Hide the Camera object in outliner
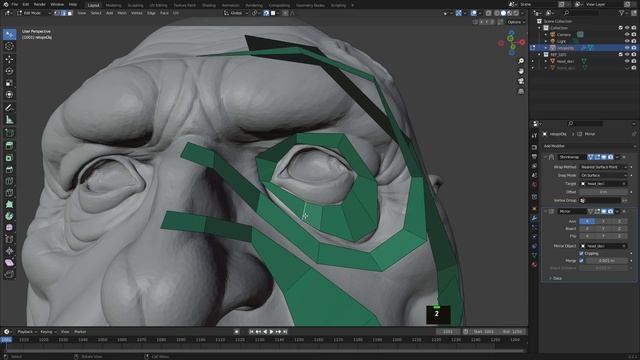 tap(627, 35)
